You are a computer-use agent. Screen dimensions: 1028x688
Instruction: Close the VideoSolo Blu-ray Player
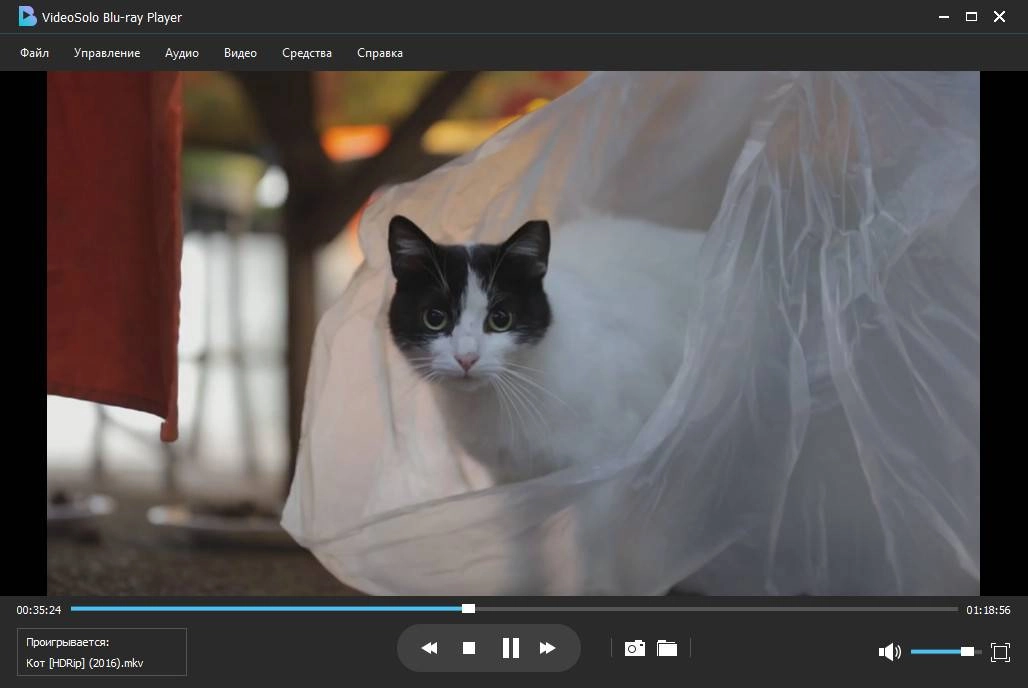coord(999,17)
